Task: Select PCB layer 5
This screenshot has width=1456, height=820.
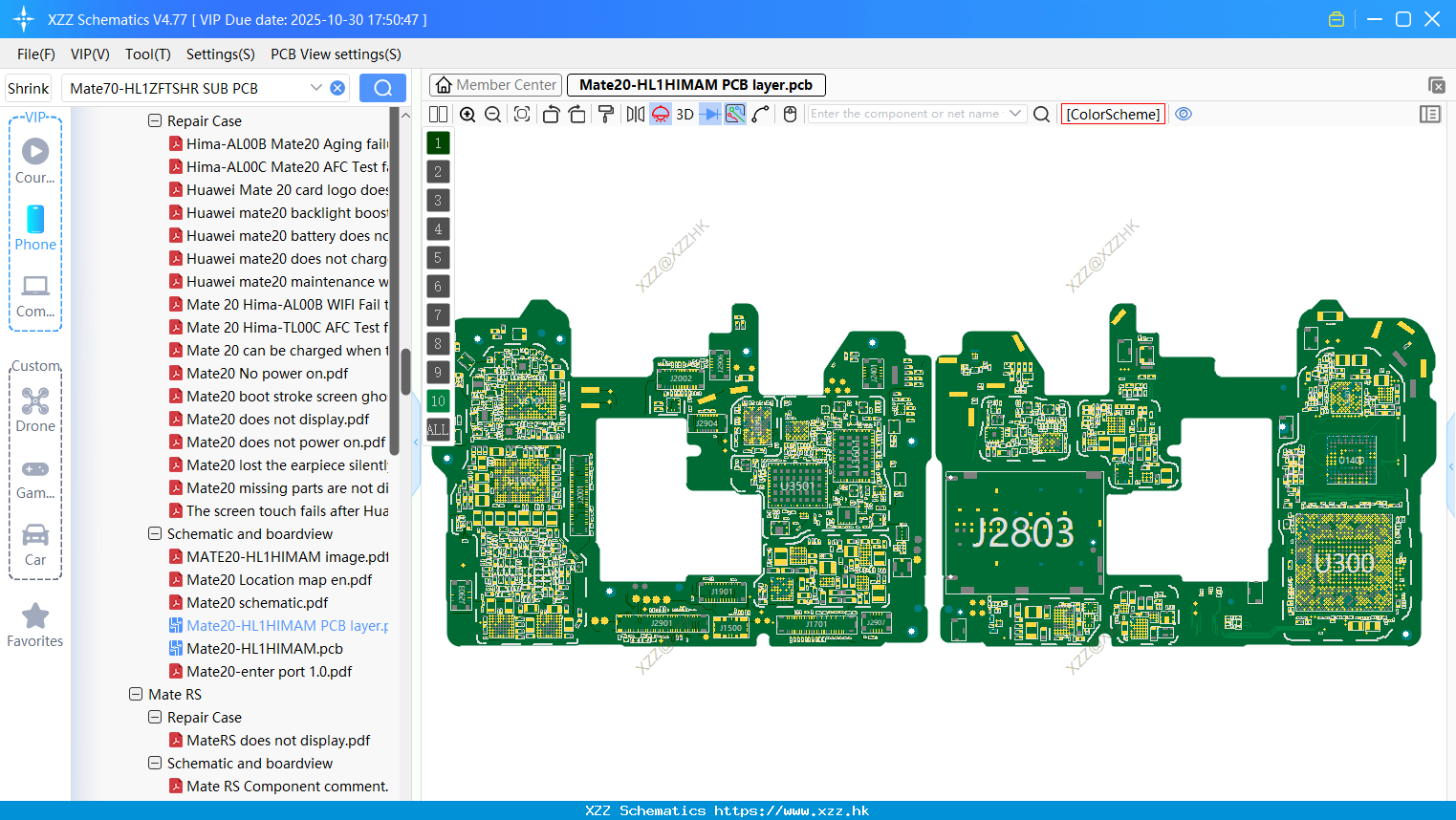Action: [438, 258]
